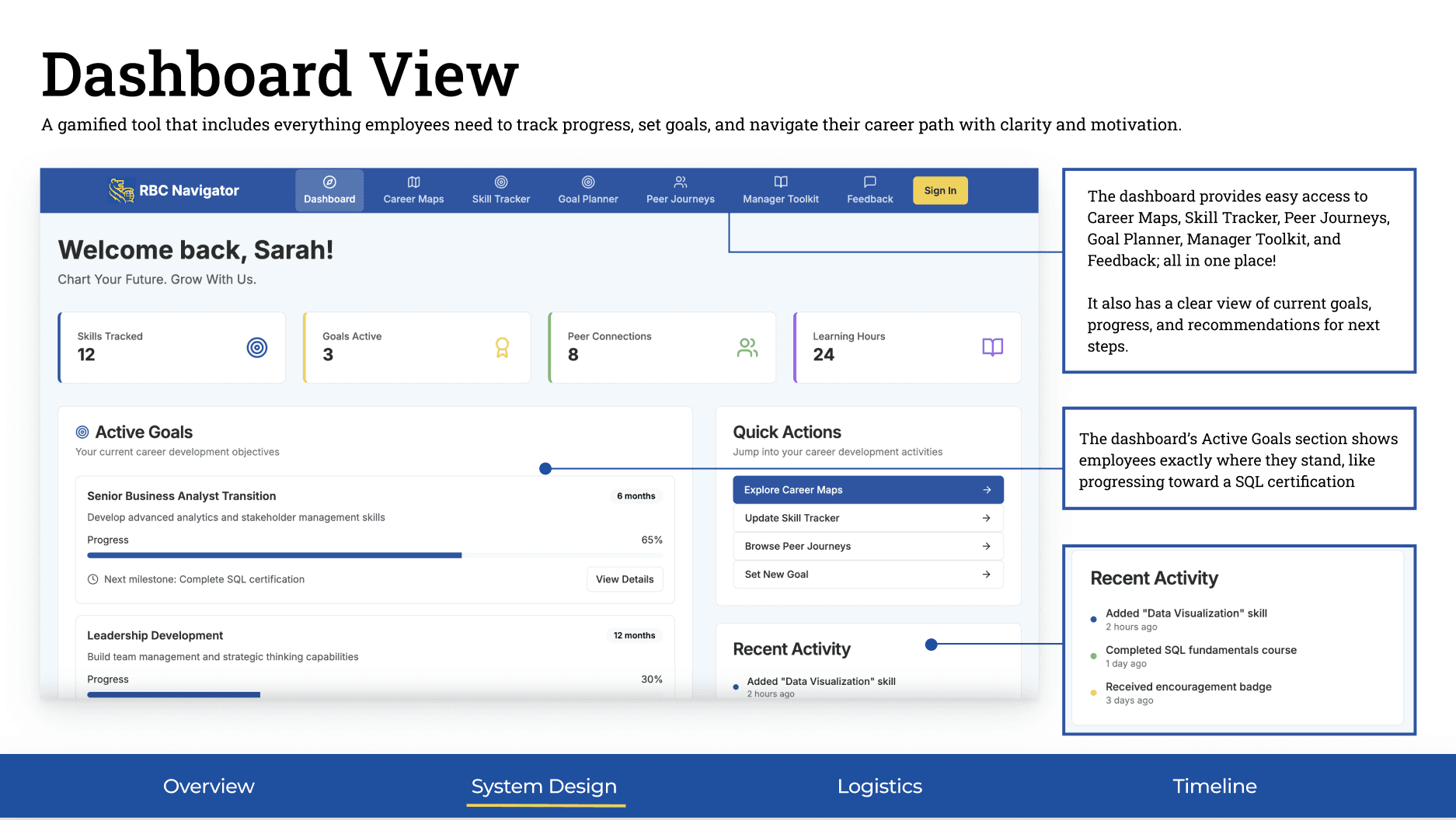Click the award ribbon icon in Goals Active card
This screenshot has width=1456, height=820.
point(503,347)
